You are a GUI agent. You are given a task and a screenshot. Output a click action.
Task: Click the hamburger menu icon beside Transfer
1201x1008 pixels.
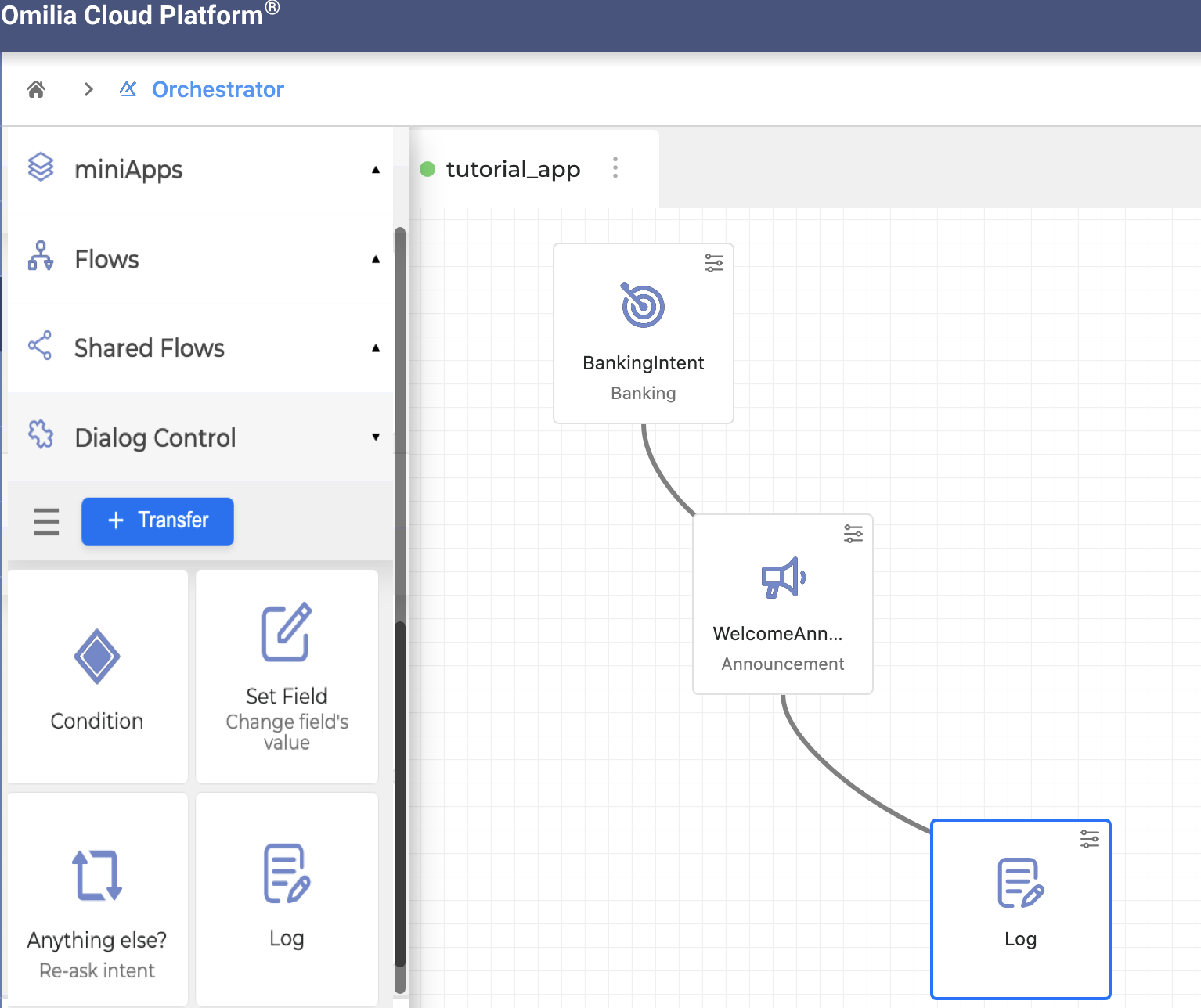(x=46, y=521)
